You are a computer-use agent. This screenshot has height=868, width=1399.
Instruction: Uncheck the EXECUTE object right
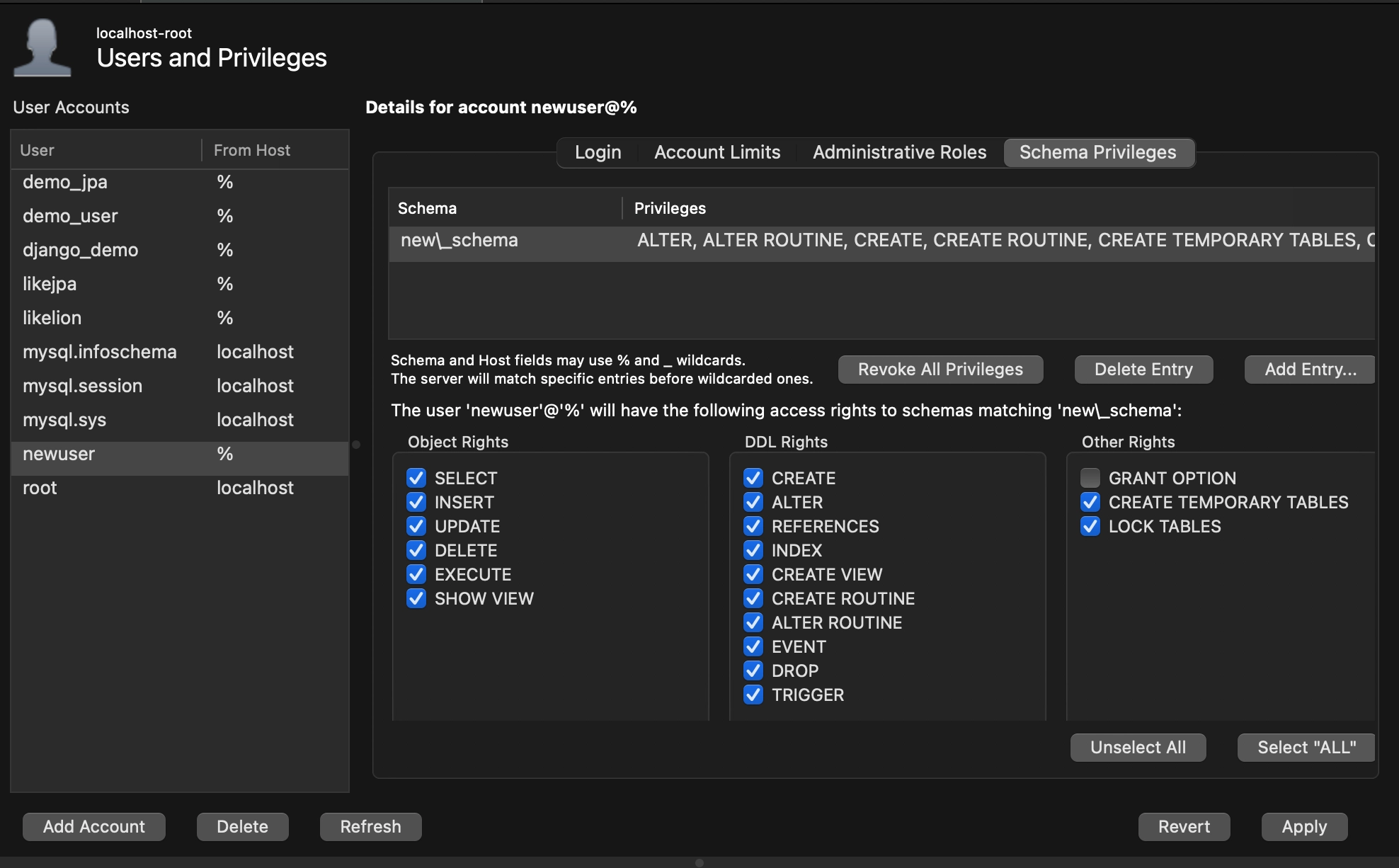coord(416,574)
